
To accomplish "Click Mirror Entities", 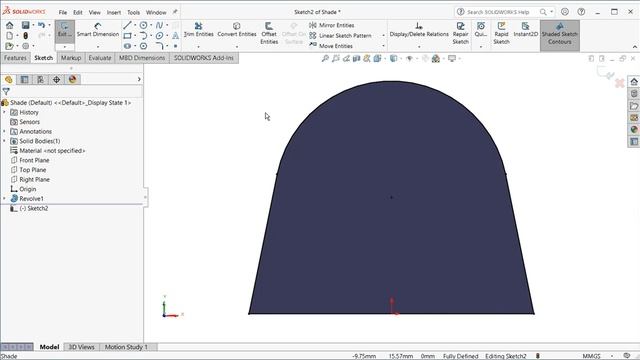I will click(332, 25).
